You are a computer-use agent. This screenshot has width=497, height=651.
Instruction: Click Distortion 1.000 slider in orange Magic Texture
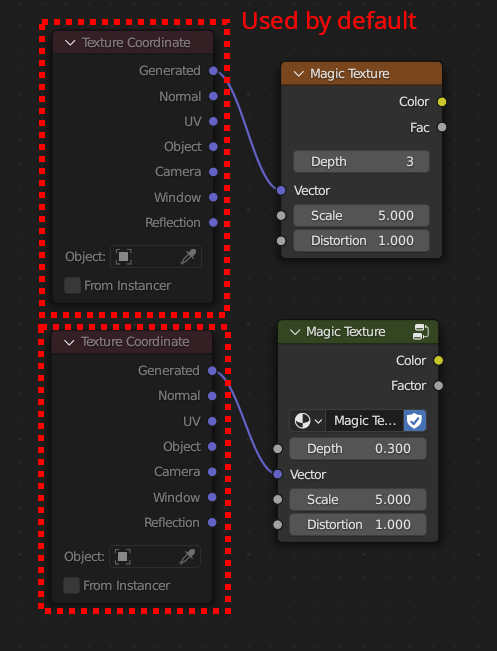(361, 241)
